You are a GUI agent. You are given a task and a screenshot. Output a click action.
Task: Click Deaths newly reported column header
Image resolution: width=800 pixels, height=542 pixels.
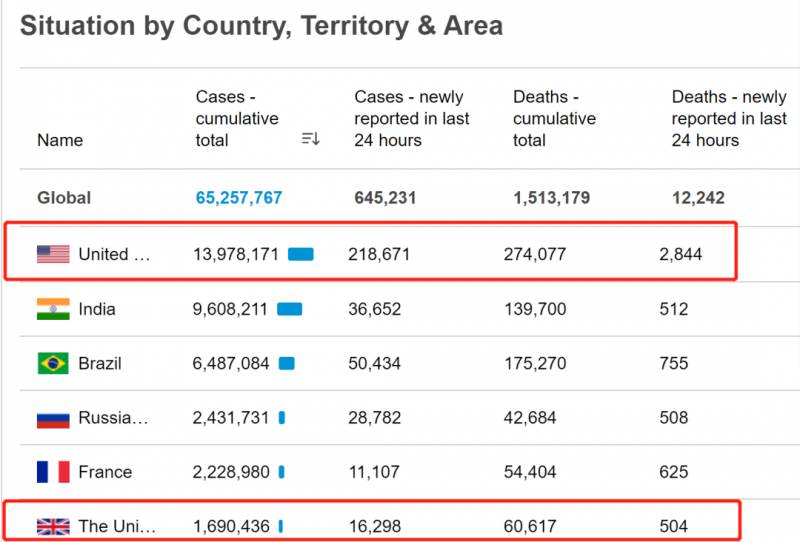(x=729, y=118)
